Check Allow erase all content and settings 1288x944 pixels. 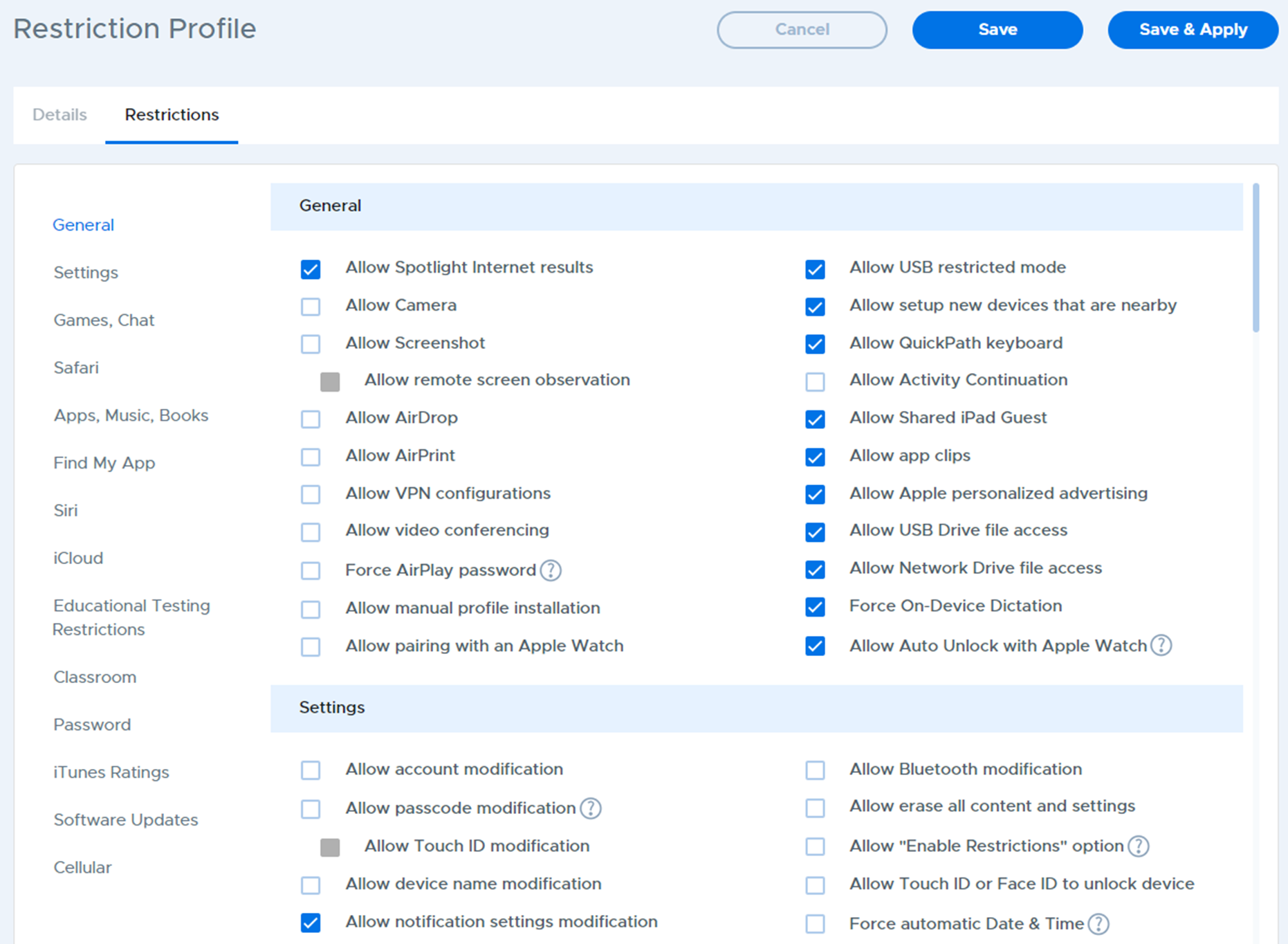point(815,808)
